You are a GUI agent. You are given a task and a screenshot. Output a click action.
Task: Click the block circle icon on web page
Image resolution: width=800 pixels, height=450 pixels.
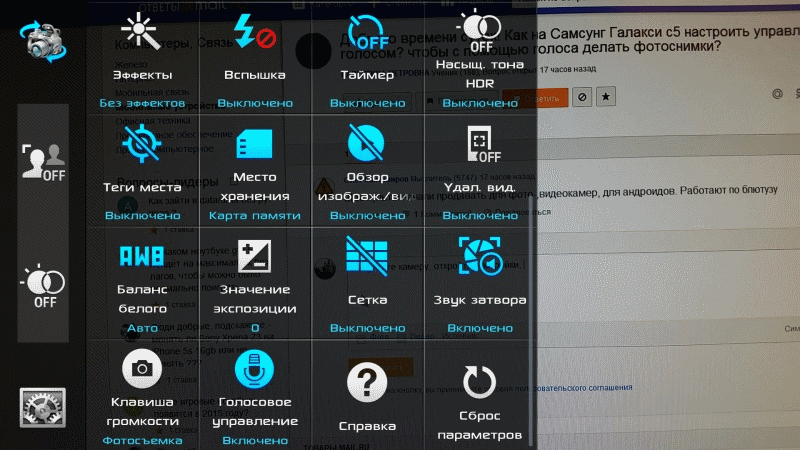[x=582, y=97]
